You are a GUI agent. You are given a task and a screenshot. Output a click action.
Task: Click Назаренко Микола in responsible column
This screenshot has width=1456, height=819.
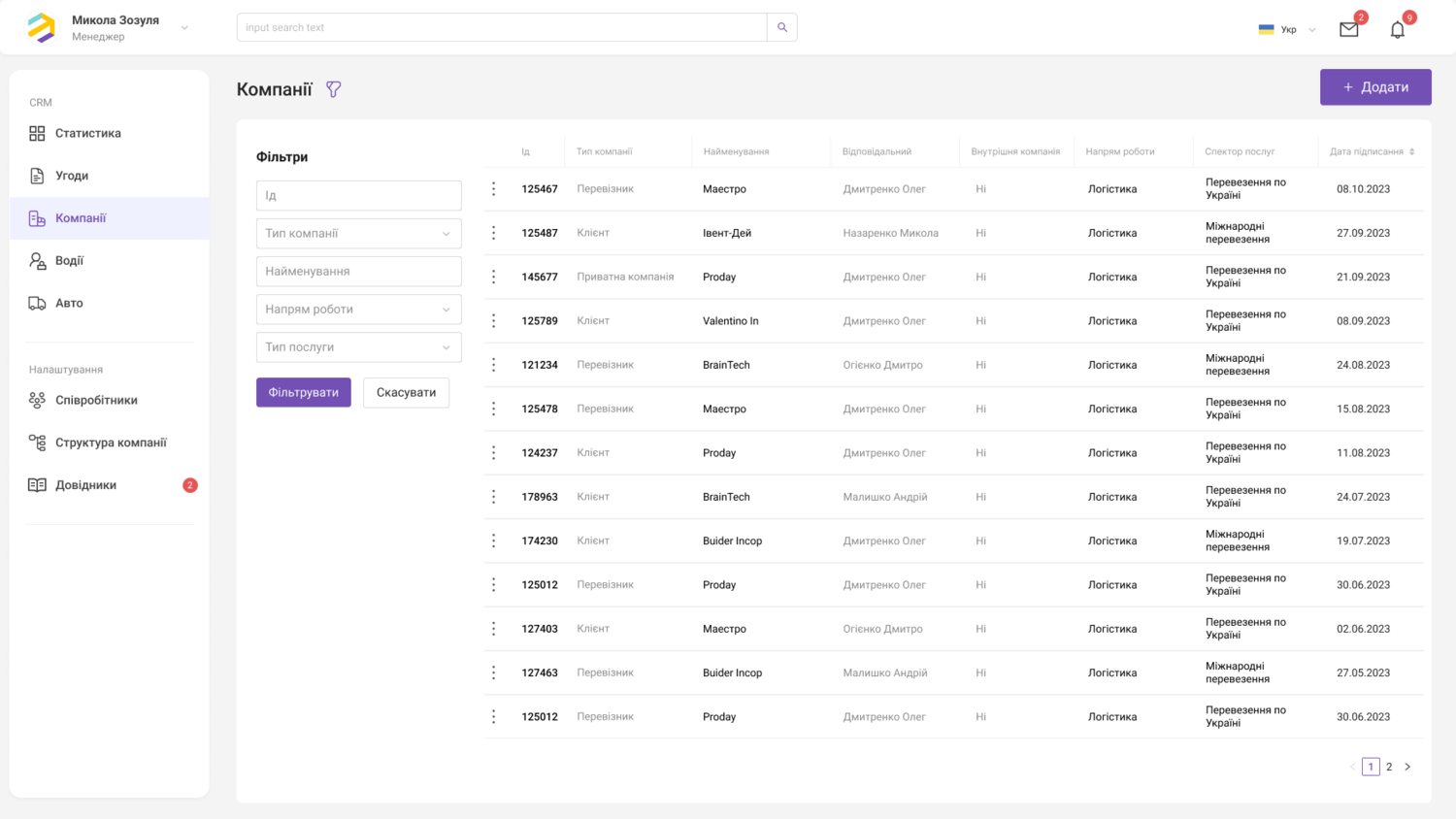click(891, 233)
